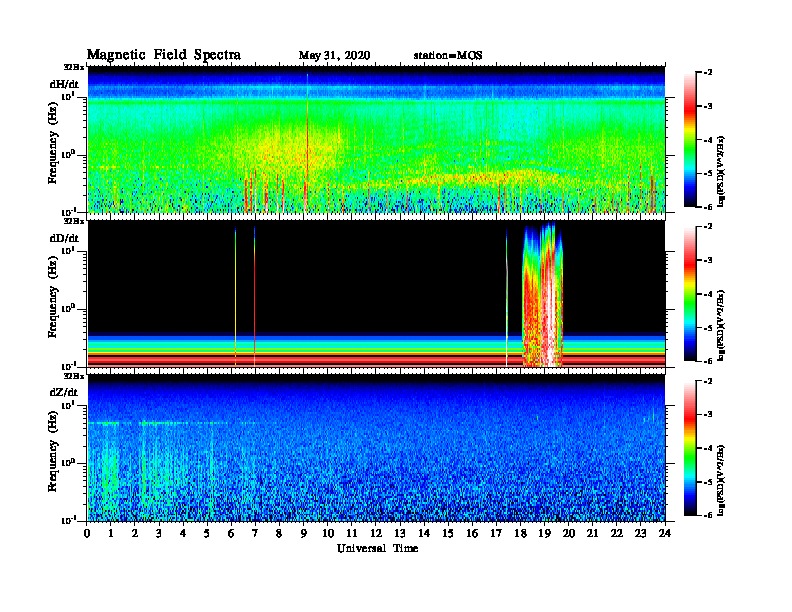Click the Universal Time tick label "22"

click(617, 534)
